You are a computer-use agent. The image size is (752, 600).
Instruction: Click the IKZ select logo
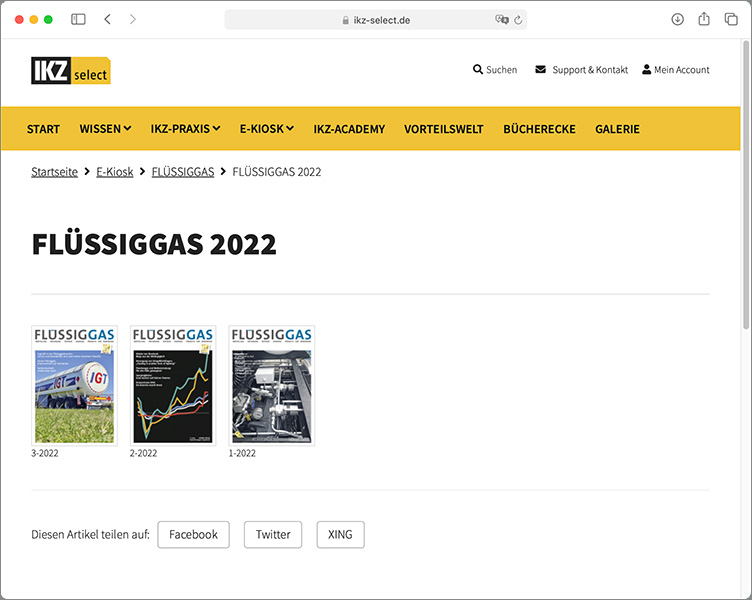[70, 71]
